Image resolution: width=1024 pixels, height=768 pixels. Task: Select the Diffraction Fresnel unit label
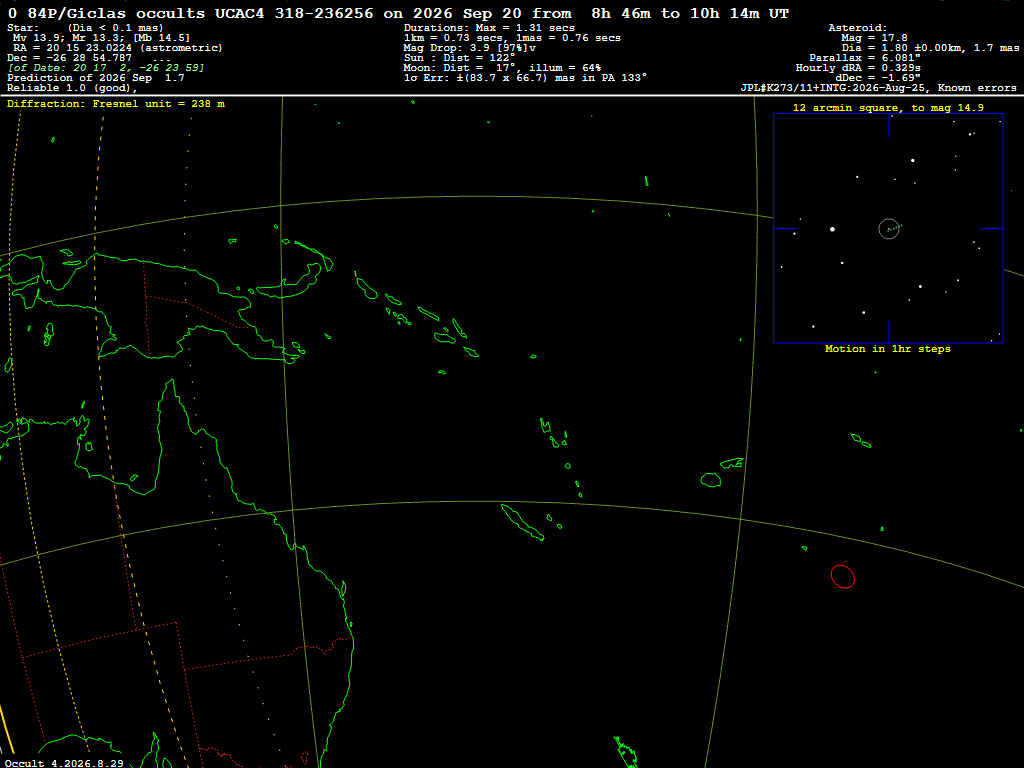click(x=116, y=104)
